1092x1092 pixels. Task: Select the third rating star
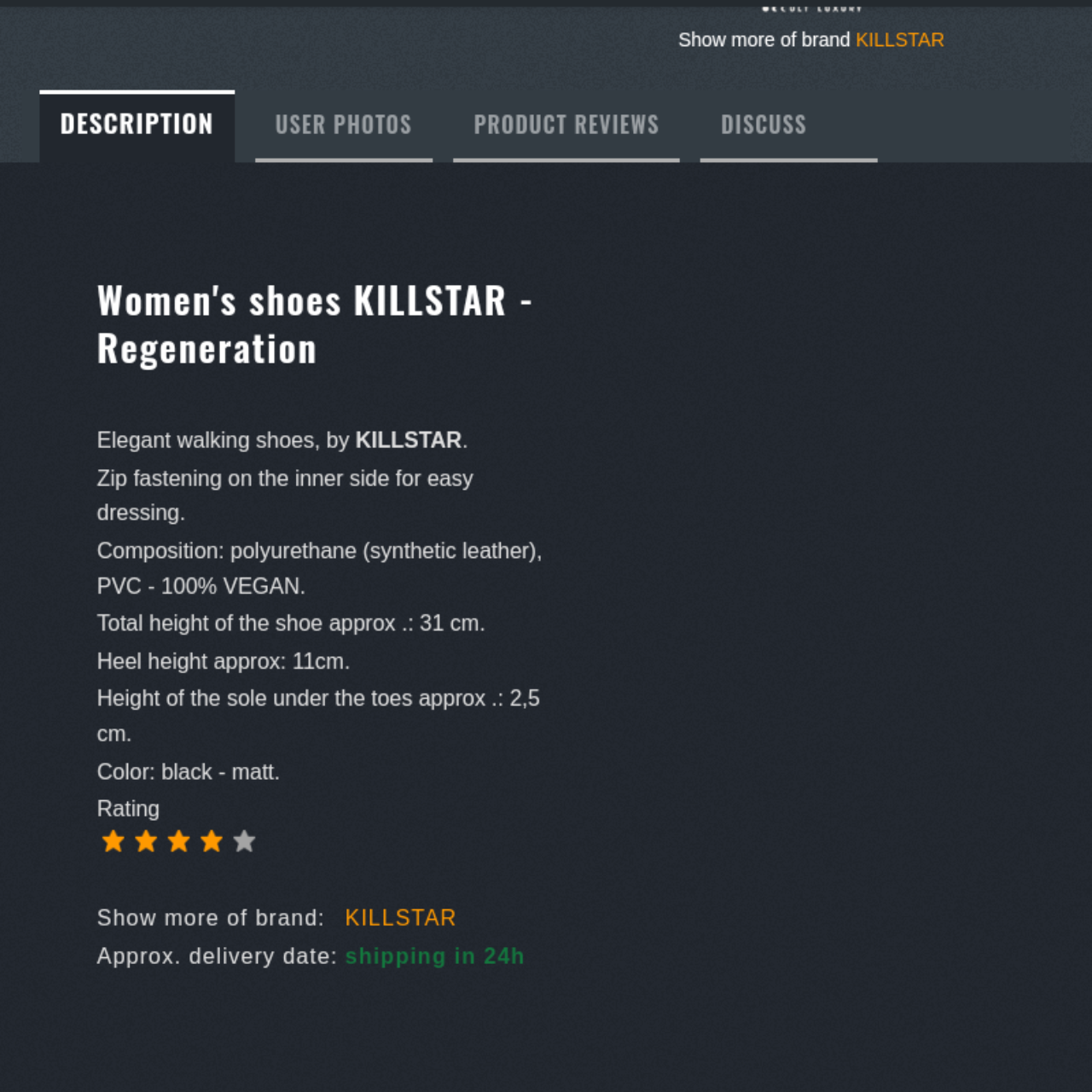pos(178,842)
